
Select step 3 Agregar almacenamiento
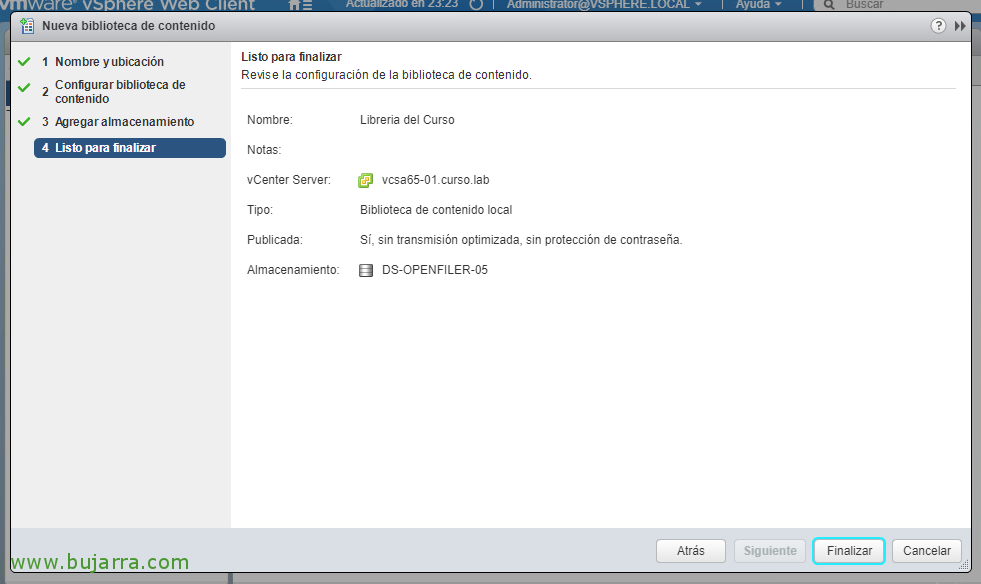[118, 121]
